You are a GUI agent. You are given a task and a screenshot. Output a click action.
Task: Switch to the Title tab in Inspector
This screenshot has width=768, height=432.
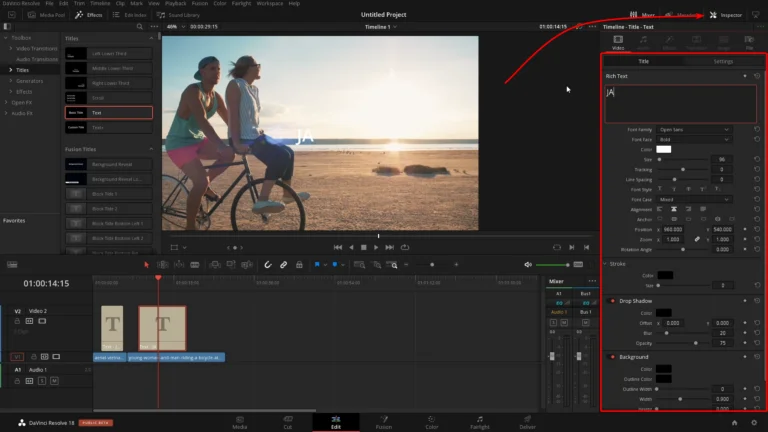[x=644, y=61]
